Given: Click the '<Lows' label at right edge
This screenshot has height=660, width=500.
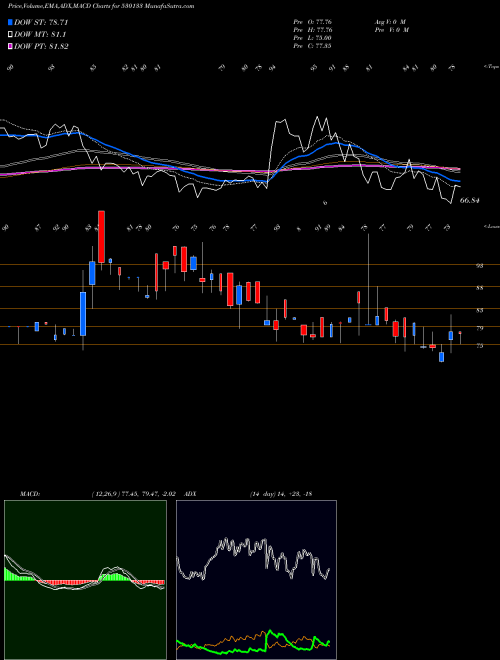Looking at the screenshot, I should coord(491,226).
